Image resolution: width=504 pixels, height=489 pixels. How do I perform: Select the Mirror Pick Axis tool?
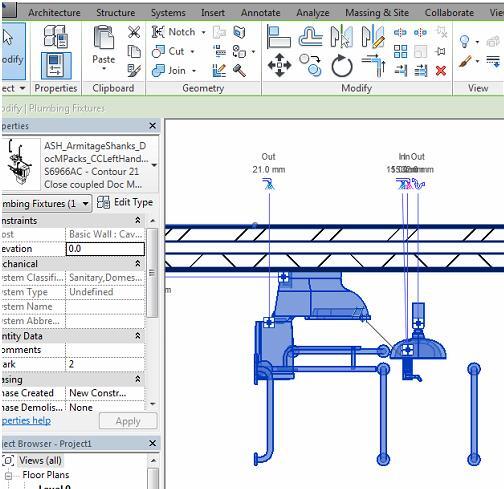pyautogui.click(x=342, y=37)
